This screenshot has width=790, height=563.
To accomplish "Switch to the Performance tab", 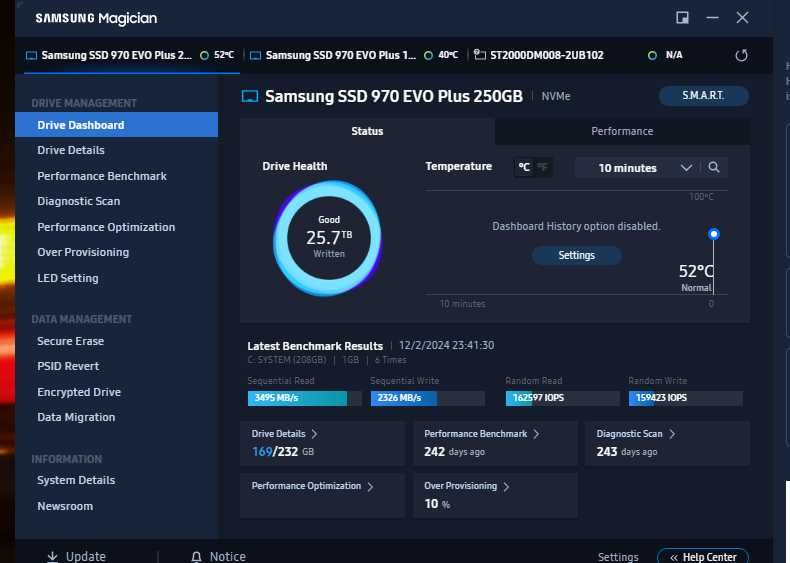I will pos(622,131).
